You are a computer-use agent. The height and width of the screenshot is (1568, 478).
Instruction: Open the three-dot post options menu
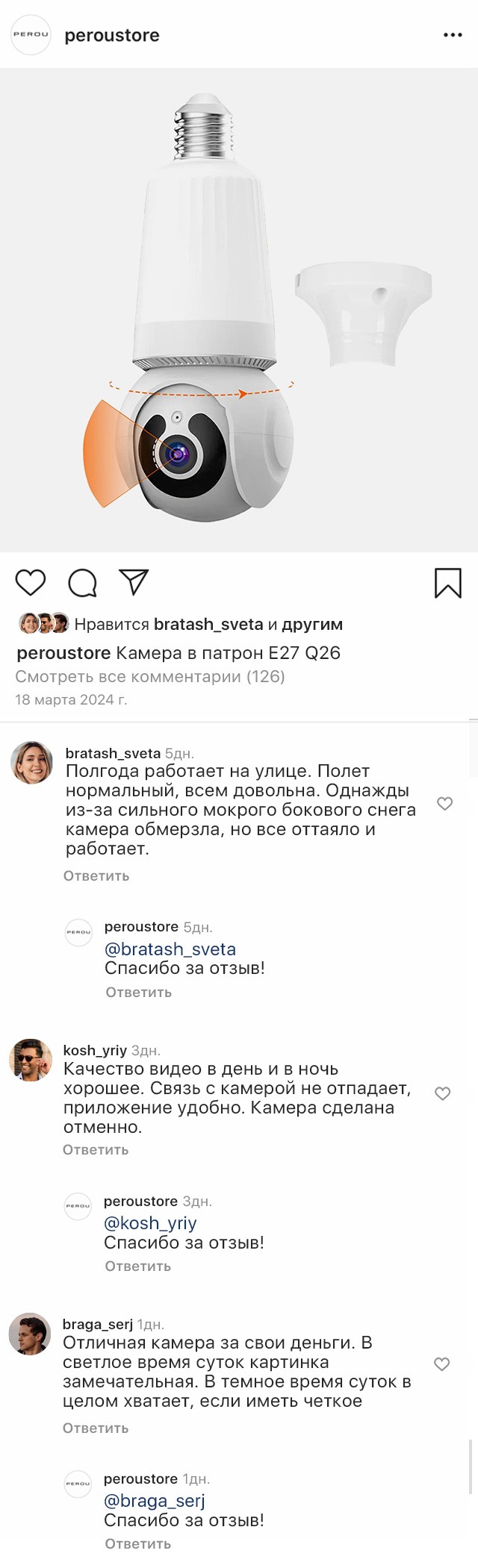tap(453, 35)
